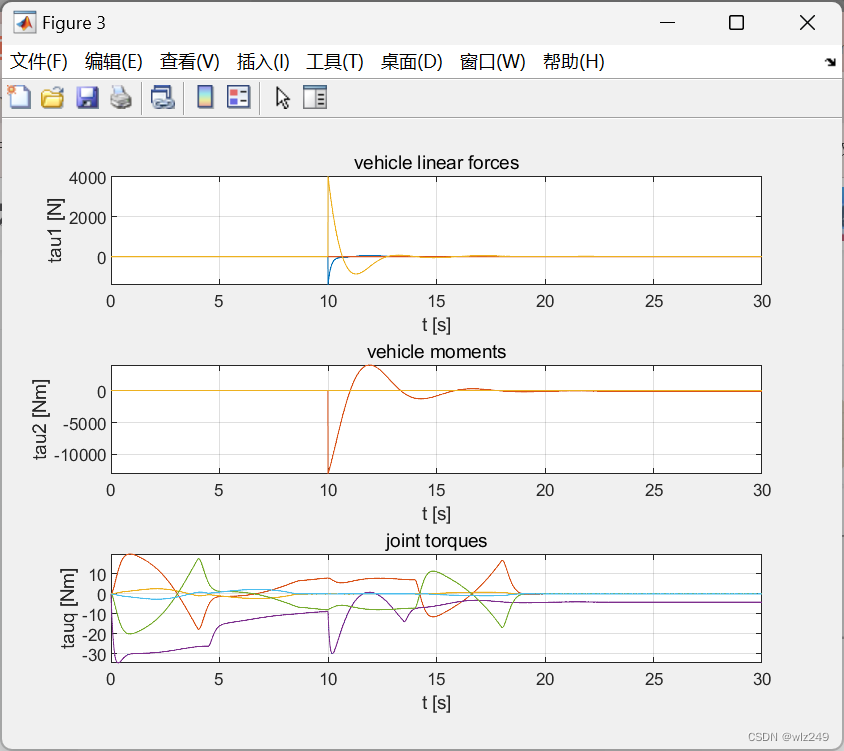The image size is (844, 751).
Task: Click the 4000 tick label on tau1 axis
Action: click(87, 178)
